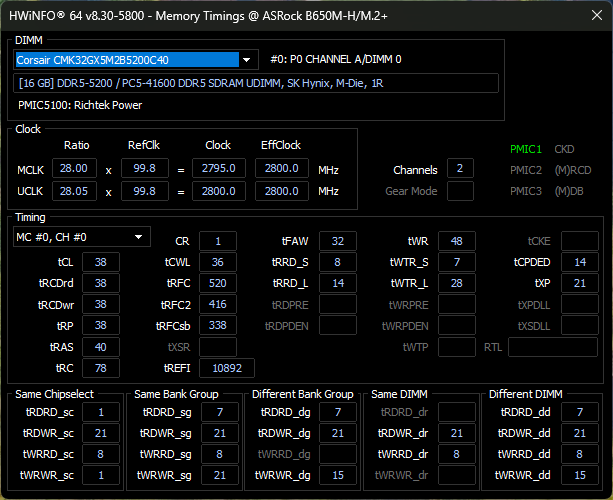
Task: Click the tCWL value 36
Action: pyautogui.click(x=218, y=262)
